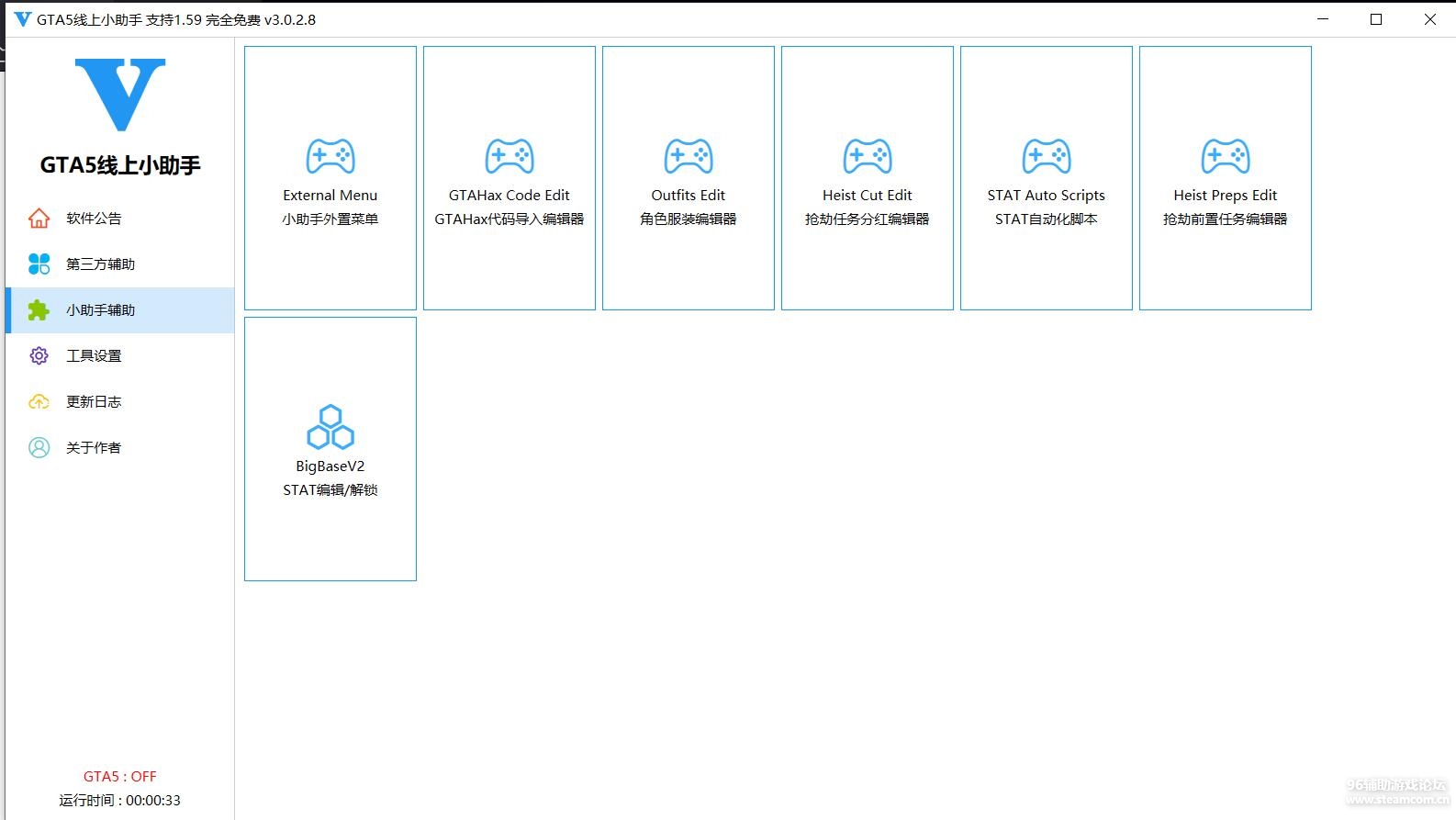Click the STAT编辑/解锁 label text
1456x820 pixels.
point(330,490)
